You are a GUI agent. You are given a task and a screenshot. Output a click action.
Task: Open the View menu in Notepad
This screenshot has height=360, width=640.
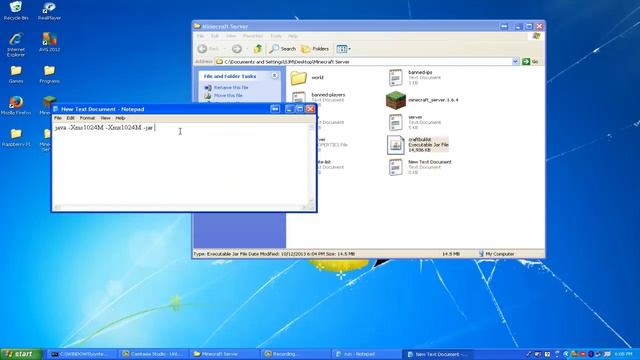[x=105, y=118]
